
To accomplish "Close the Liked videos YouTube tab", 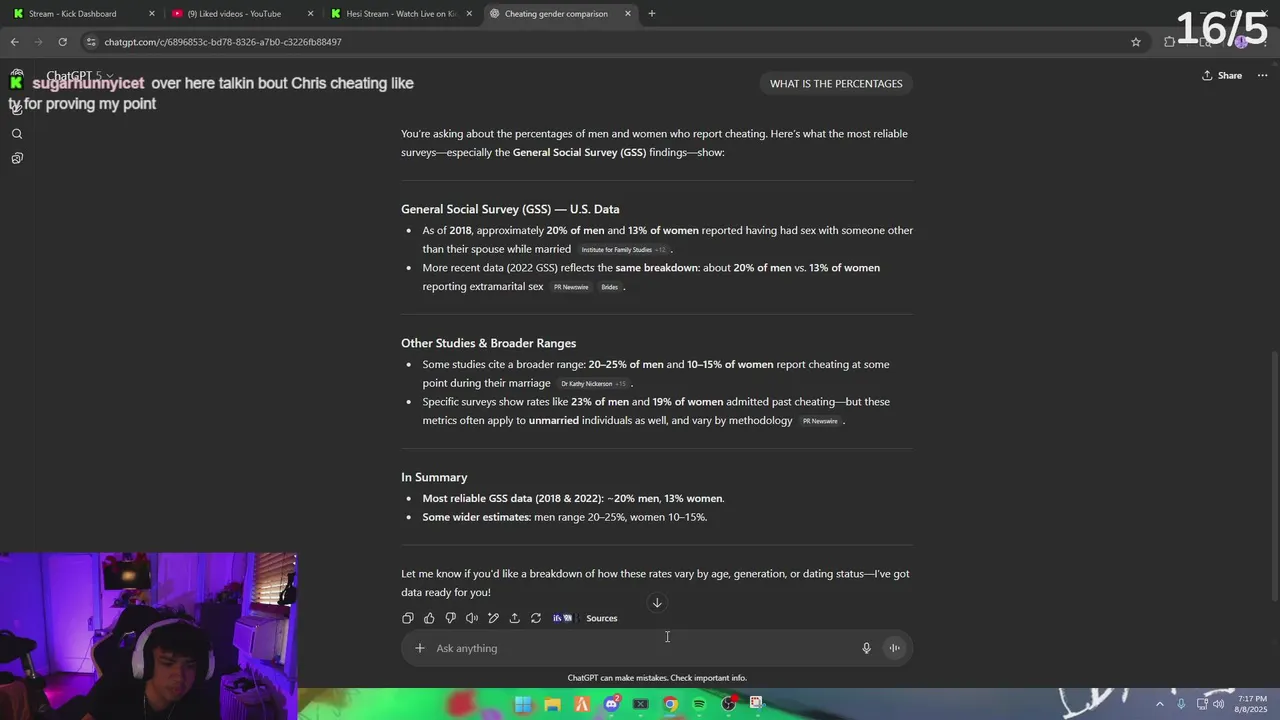I will pyautogui.click(x=310, y=14).
